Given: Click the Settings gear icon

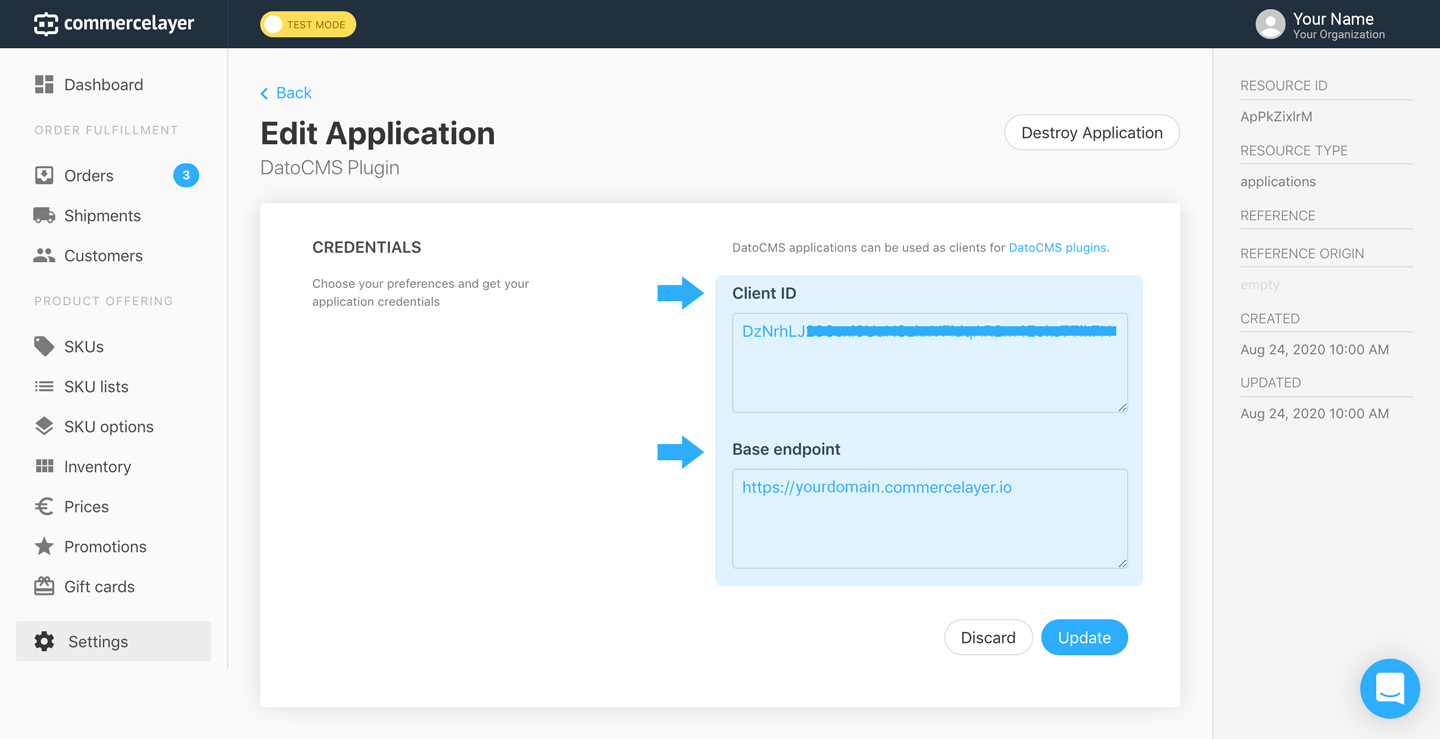Looking at the screenshot, I should pyautogui.click(x=44, y=641).
